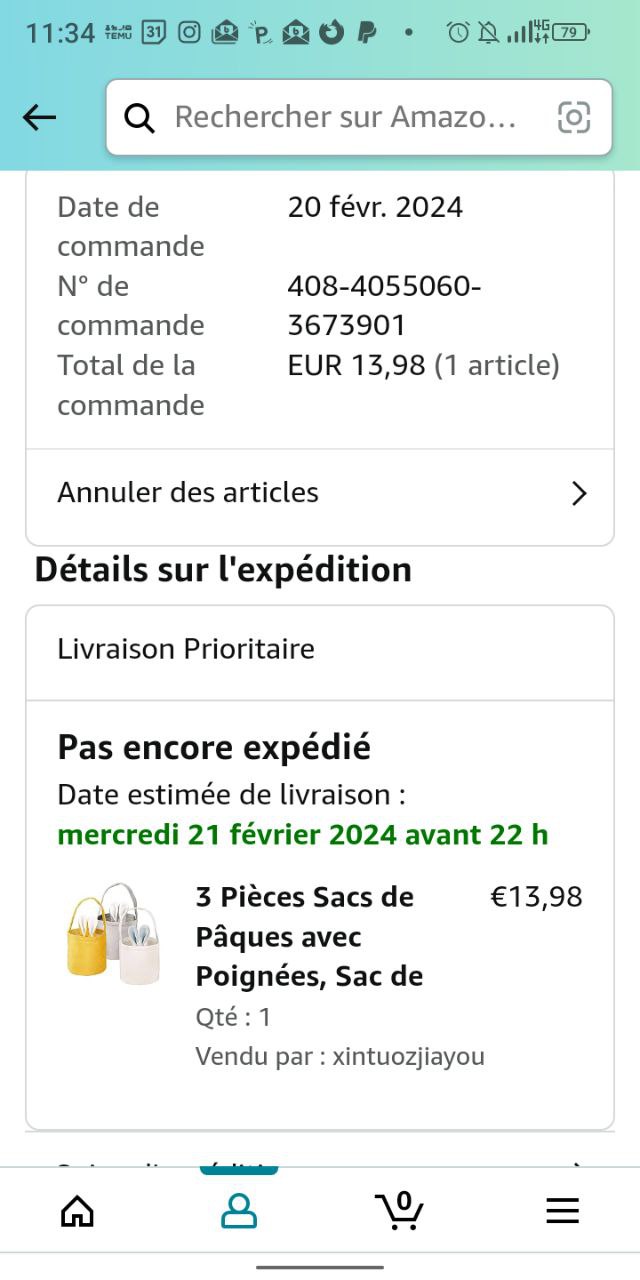Tap the calendar notification icon

point(153,32)
